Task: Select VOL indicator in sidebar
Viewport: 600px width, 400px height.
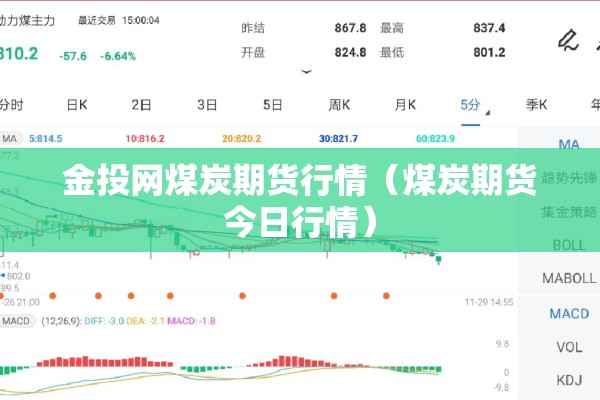Action: click(569, 347)
